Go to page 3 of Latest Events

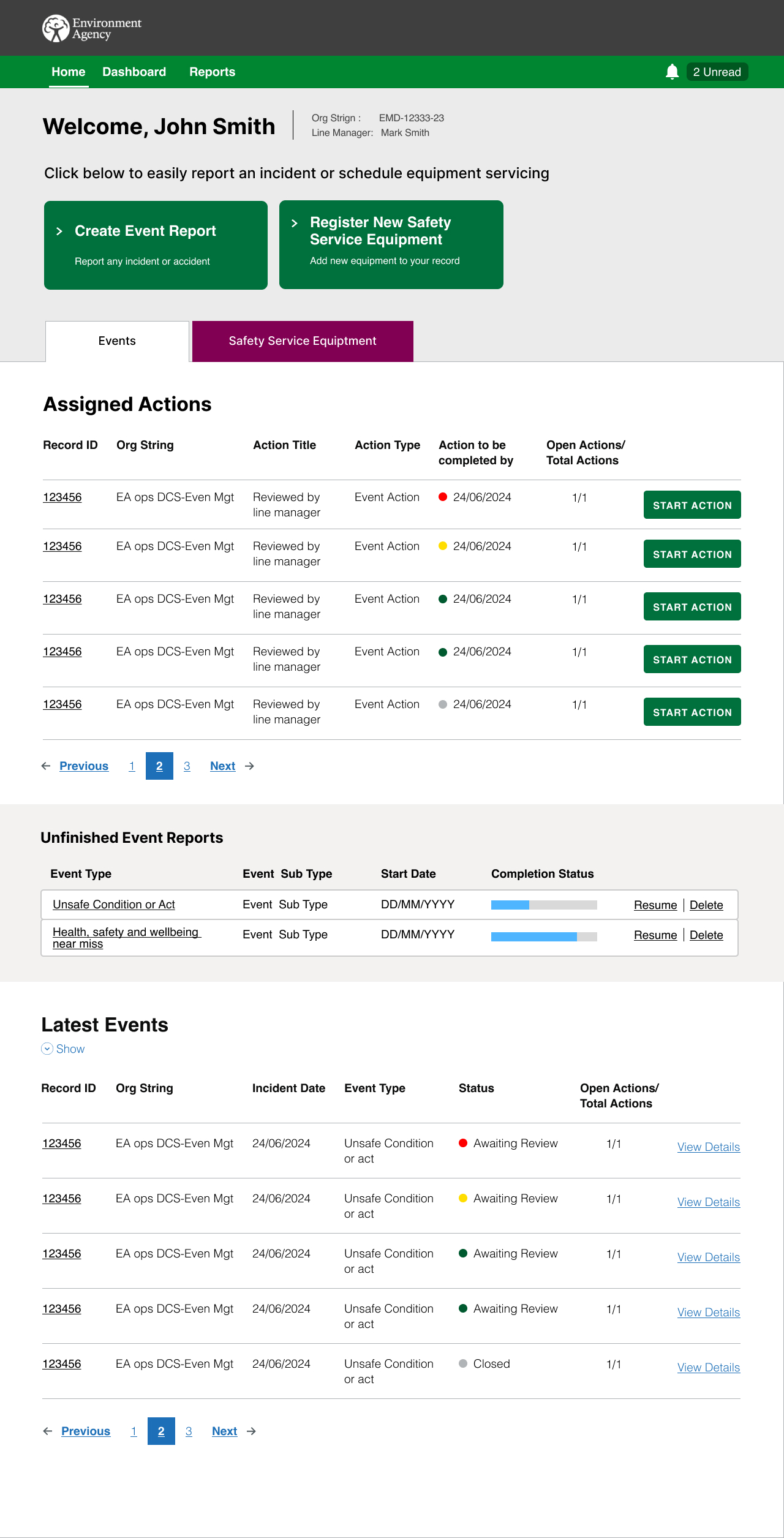pyautogui.click(x=189, y=1431)
